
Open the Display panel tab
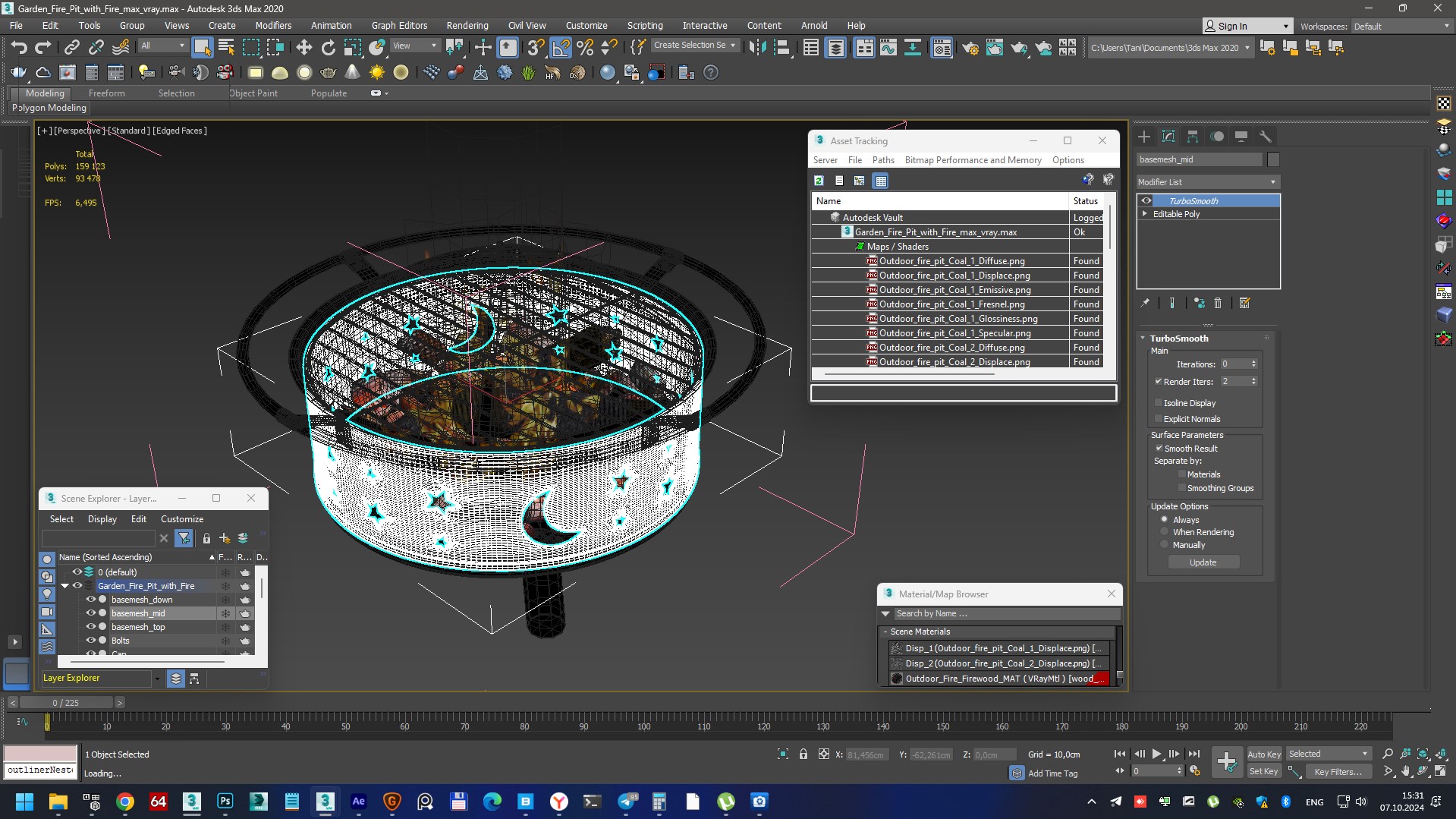point(1241,137)
